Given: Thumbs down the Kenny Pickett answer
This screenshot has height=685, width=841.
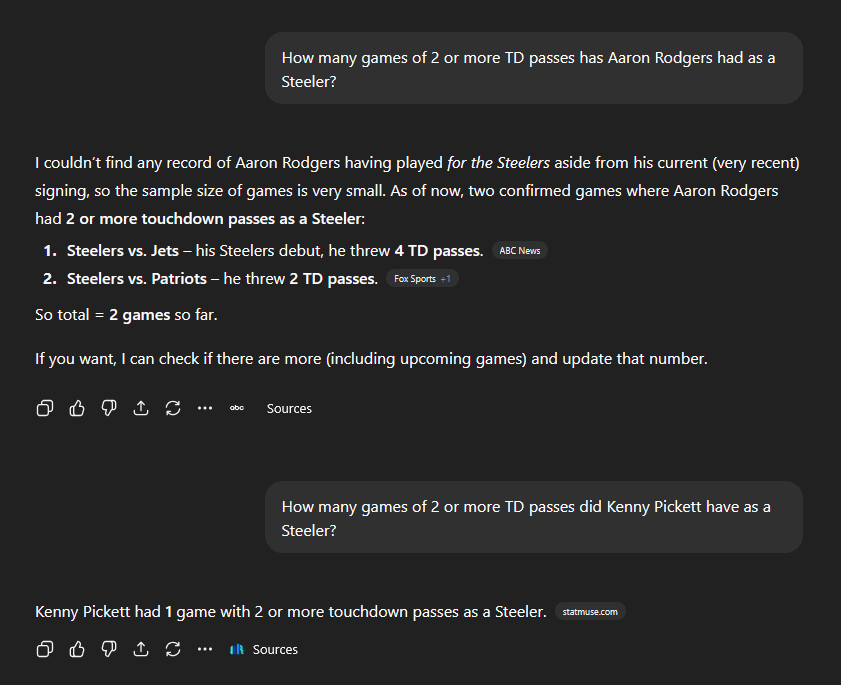Looking at the screenshot, I should click(x=109, y=649).
